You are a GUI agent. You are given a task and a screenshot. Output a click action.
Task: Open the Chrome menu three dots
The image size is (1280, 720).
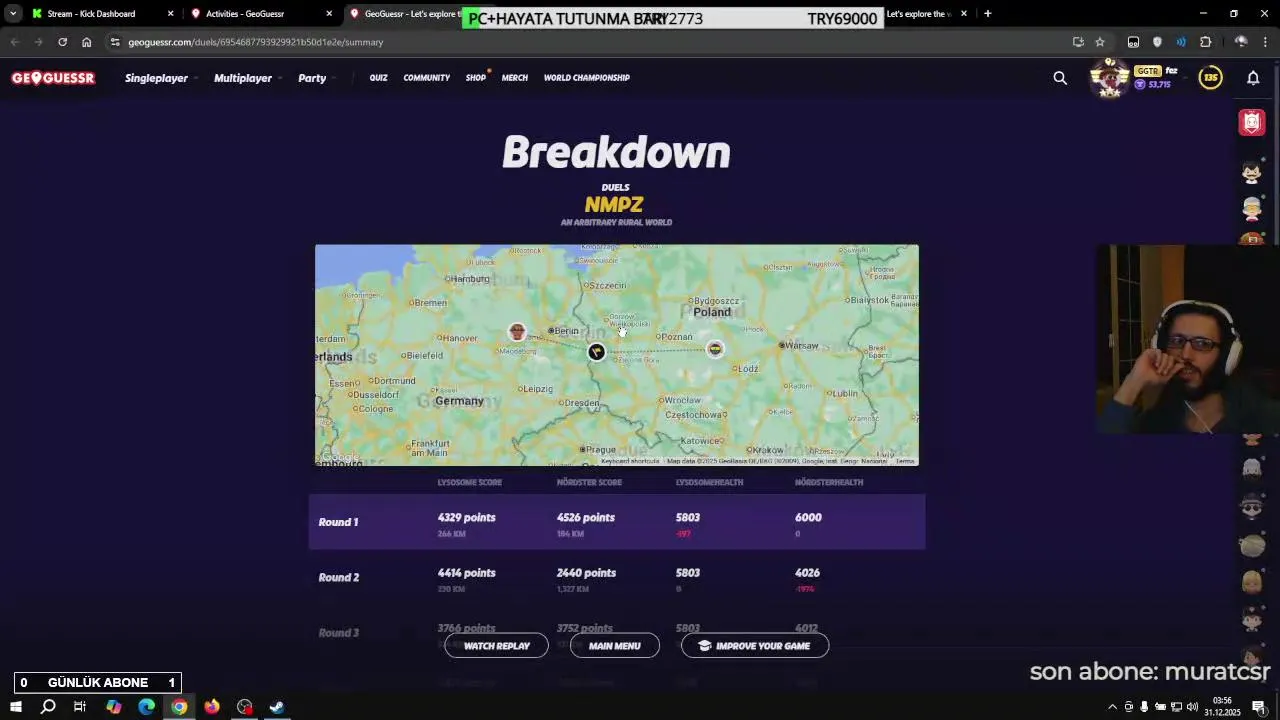[x=1266, y=42]
